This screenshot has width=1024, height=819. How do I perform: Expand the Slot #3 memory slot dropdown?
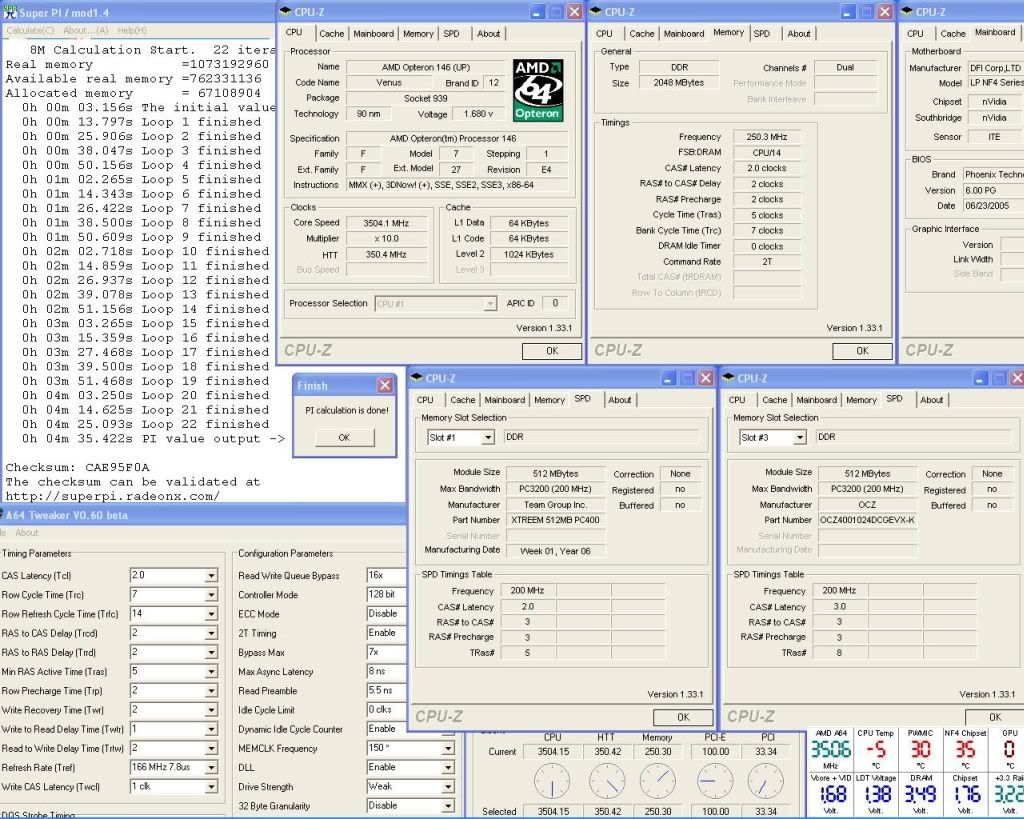[x=799, y=438]
